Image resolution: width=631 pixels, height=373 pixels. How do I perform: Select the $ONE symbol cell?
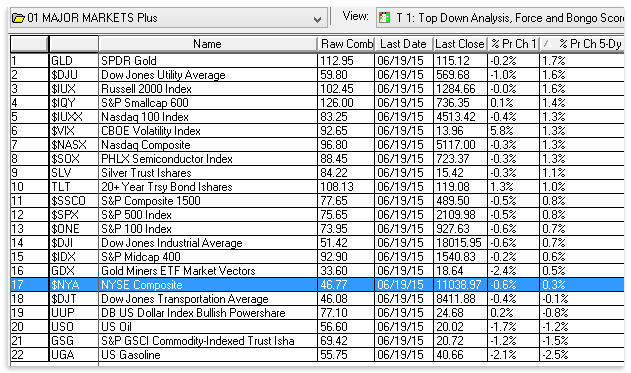(74, 229)
